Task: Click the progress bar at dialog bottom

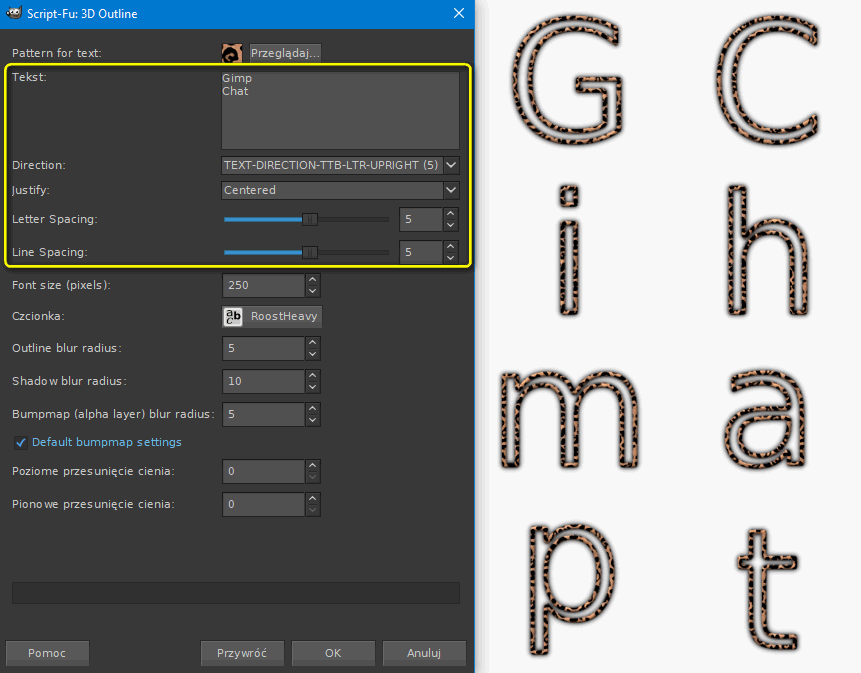Action: tap(236, 593)
